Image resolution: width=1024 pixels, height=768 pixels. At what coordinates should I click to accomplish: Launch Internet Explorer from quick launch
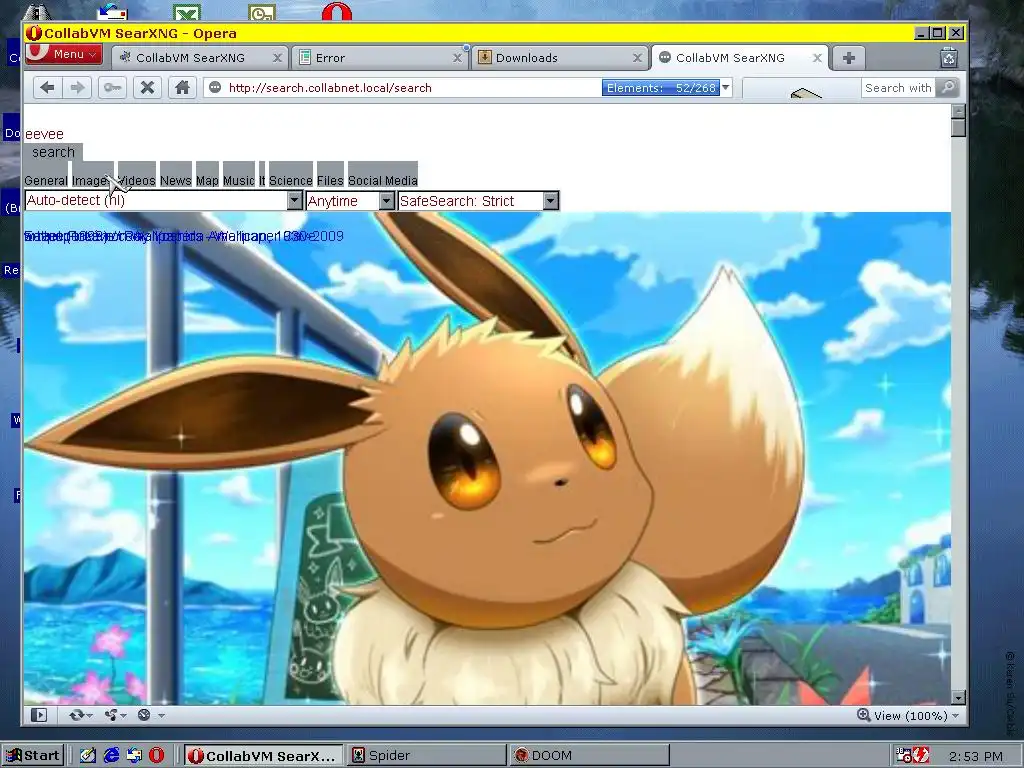[x=112, y=756]
